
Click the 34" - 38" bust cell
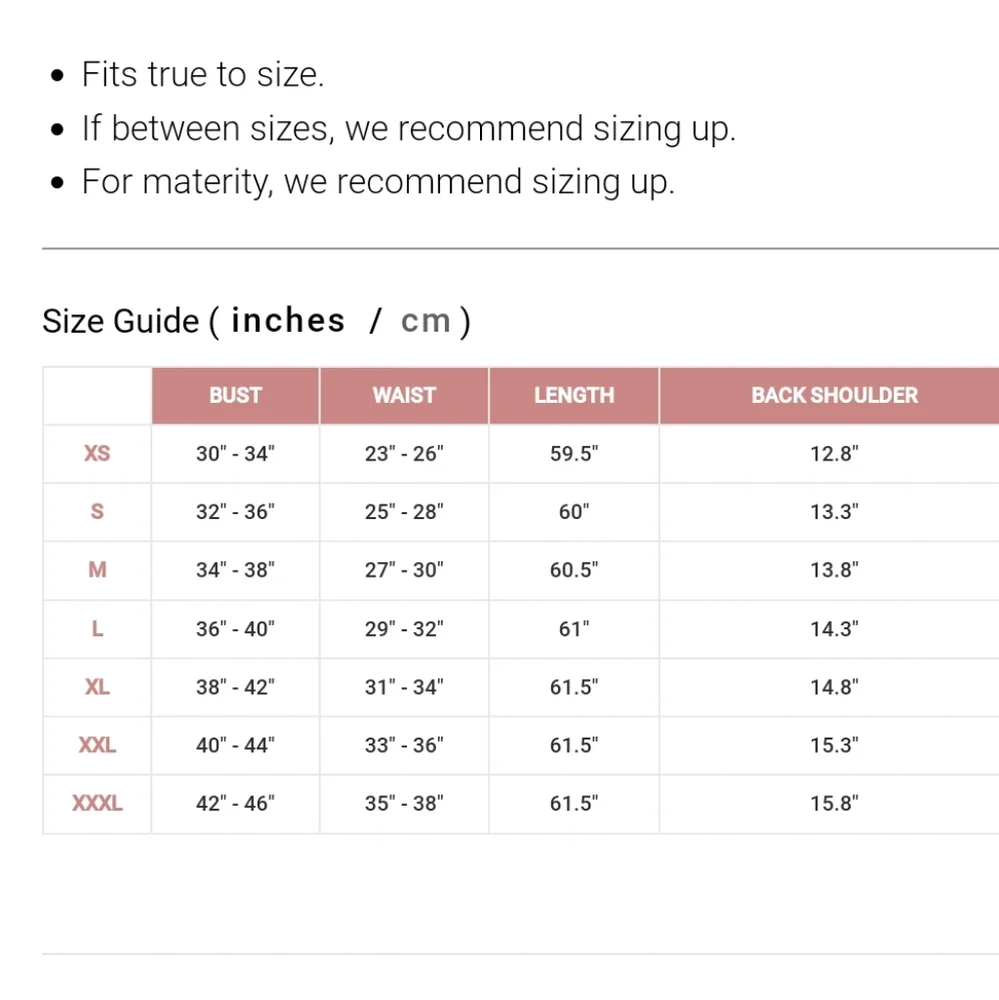pyautogui.click(x=235, y=570)
